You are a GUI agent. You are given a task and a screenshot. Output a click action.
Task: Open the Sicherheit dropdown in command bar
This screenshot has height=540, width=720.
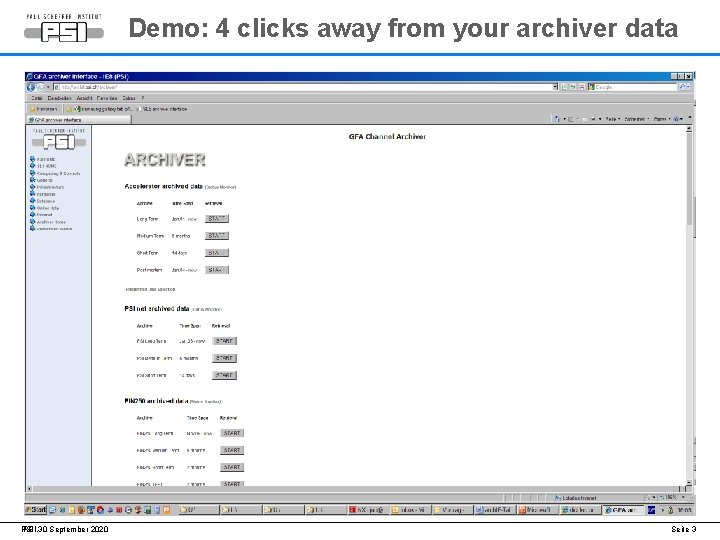(x=636, y=119)
